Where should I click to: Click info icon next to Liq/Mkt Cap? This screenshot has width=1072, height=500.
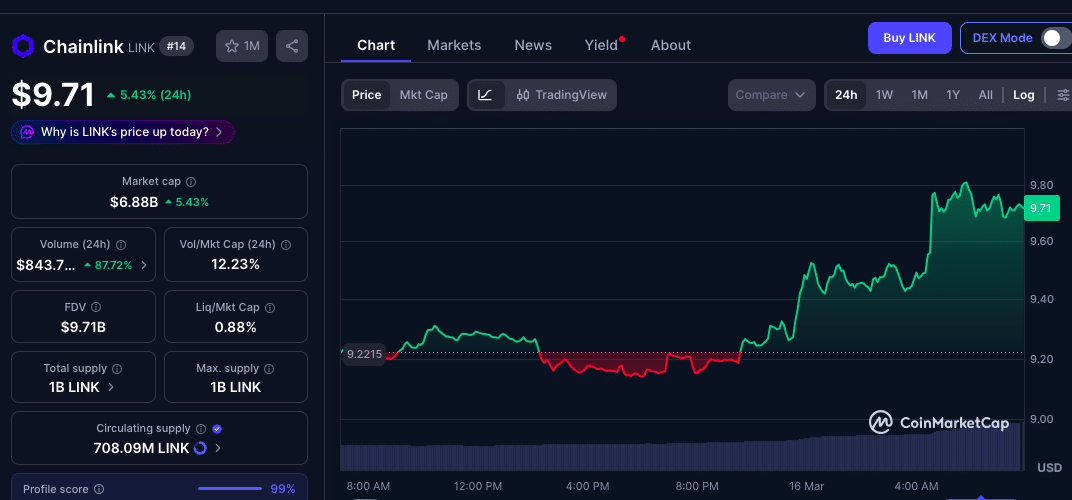coord(270,308)
